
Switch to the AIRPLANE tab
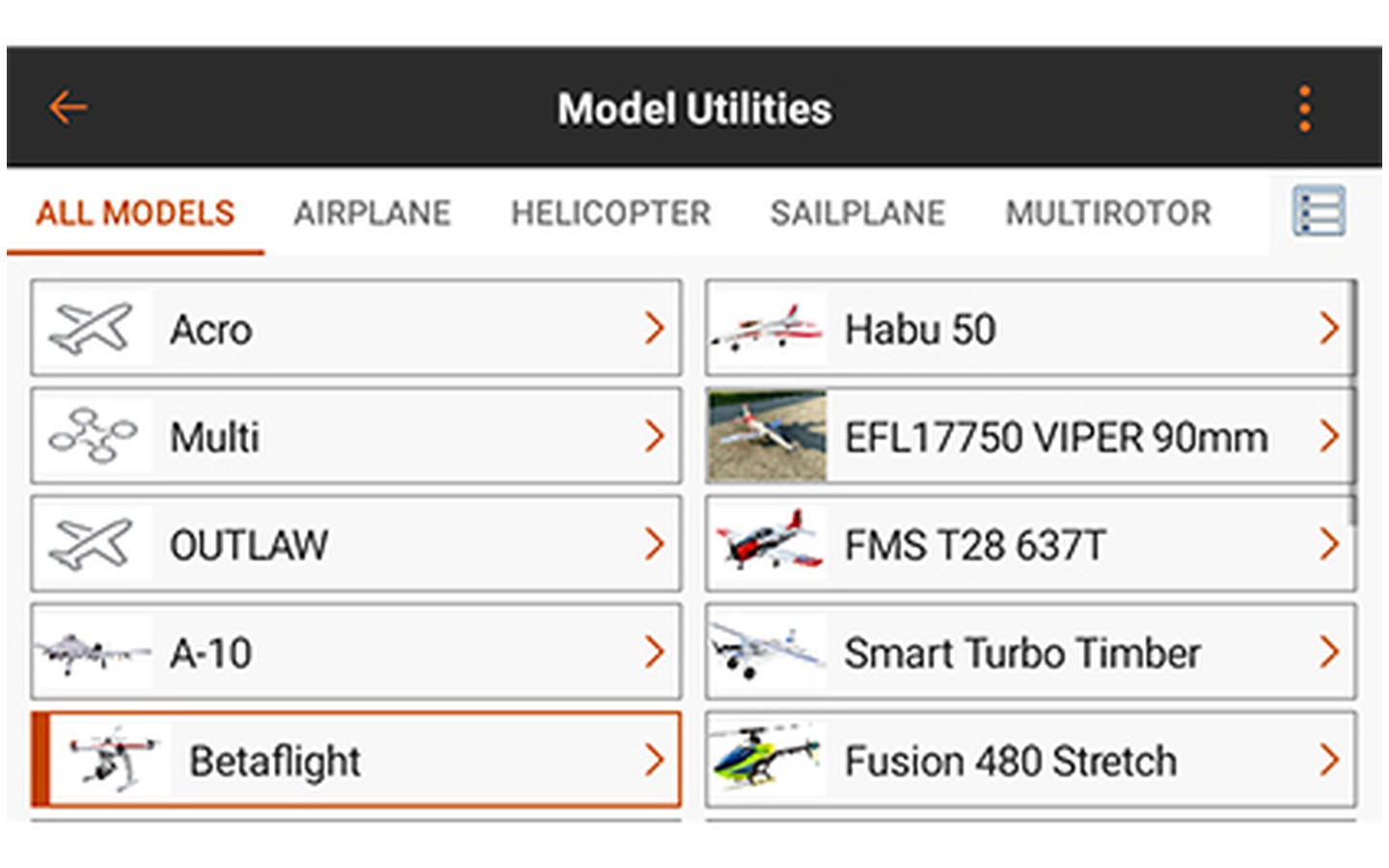click(x=372, y=213)
